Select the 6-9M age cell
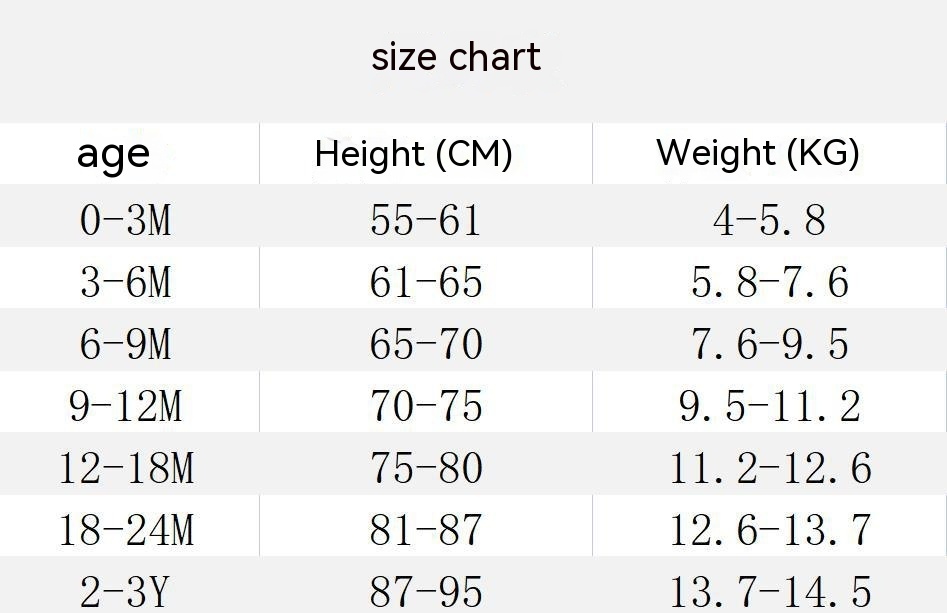Screen dimensions: 947x613 [126, 344]
